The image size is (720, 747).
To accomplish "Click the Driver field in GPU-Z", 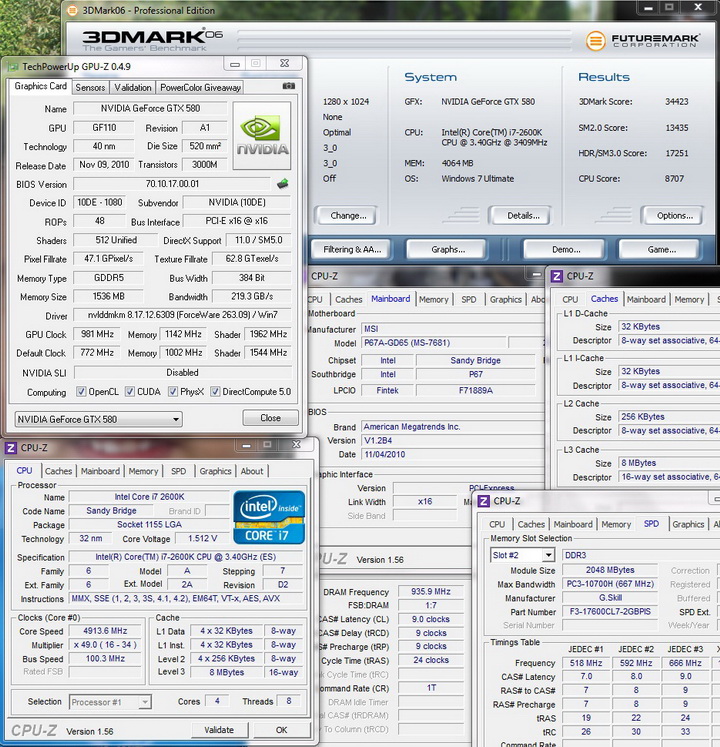I will 183,315.
